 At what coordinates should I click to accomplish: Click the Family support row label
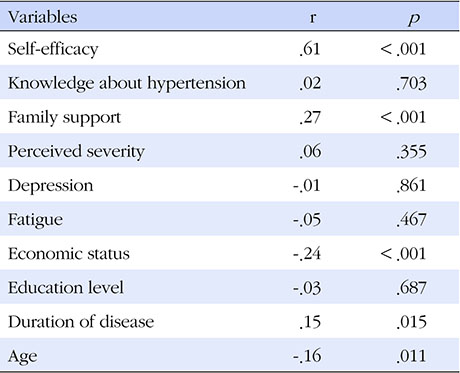[64, 118]
